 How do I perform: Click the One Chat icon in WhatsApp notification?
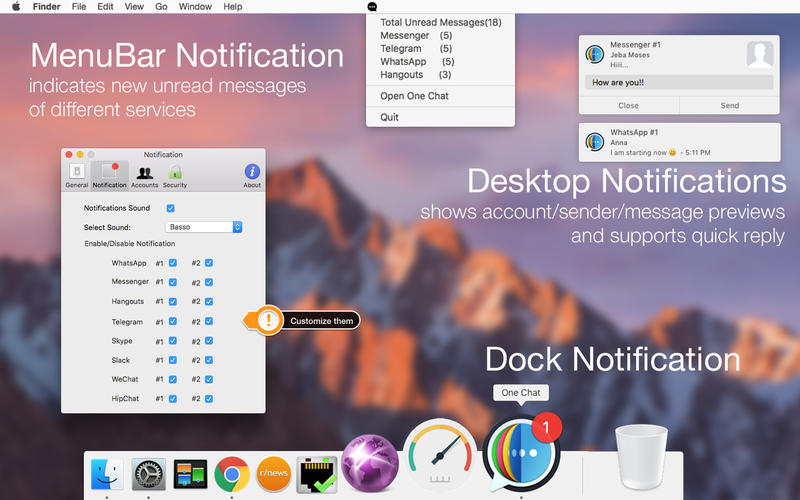tap(594, 141)
